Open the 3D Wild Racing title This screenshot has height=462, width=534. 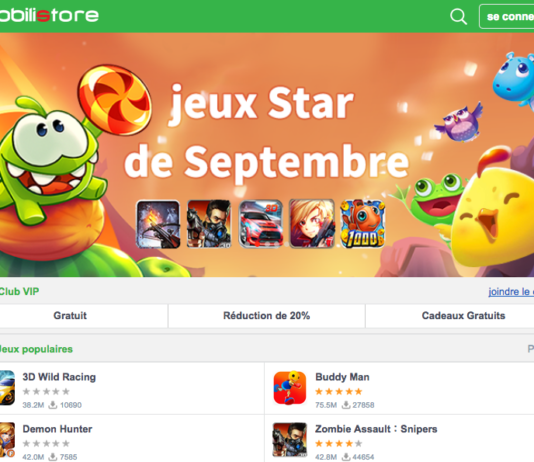click(x=59, y=377)
